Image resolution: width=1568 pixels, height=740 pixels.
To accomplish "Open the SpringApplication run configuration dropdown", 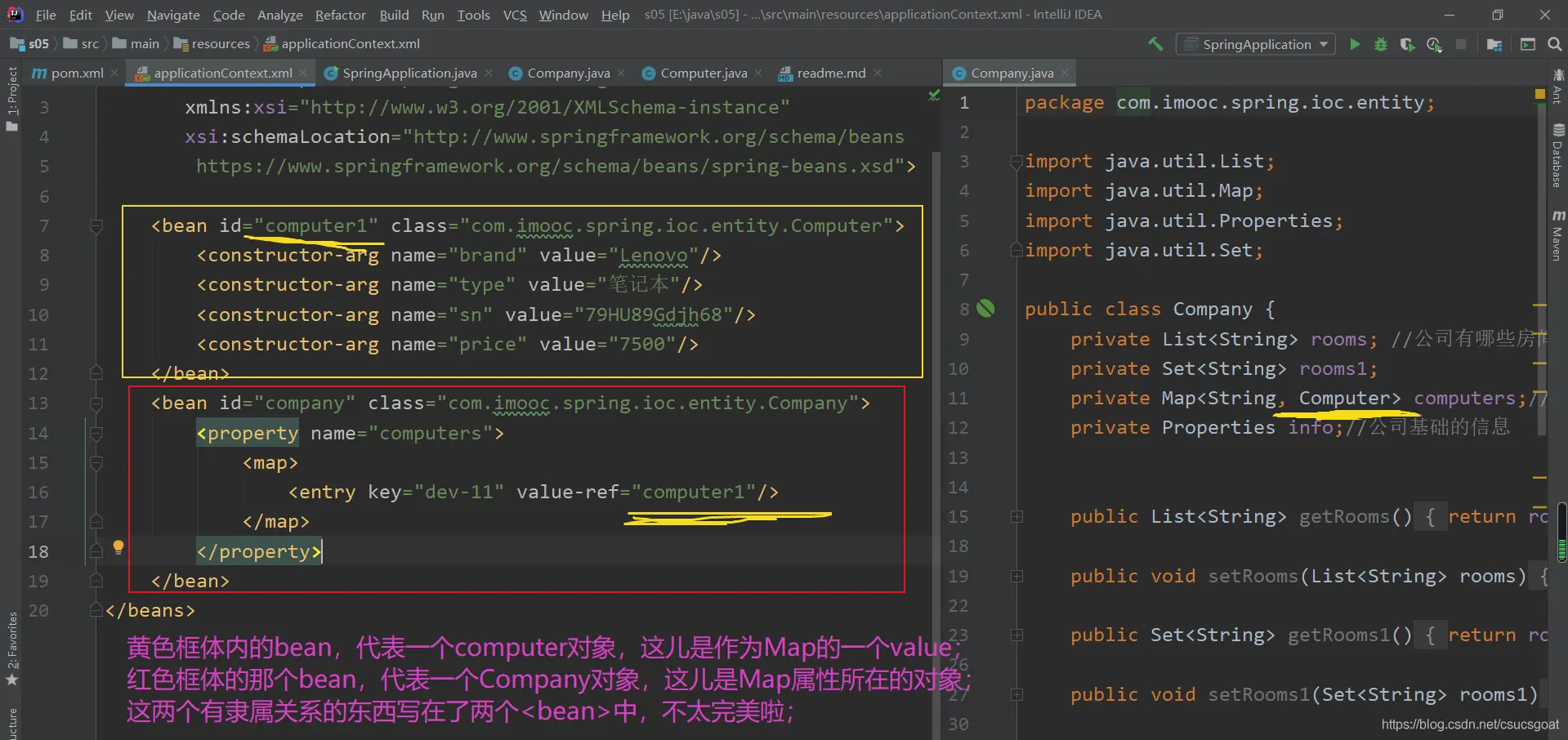I will (x=1255, y=44).
